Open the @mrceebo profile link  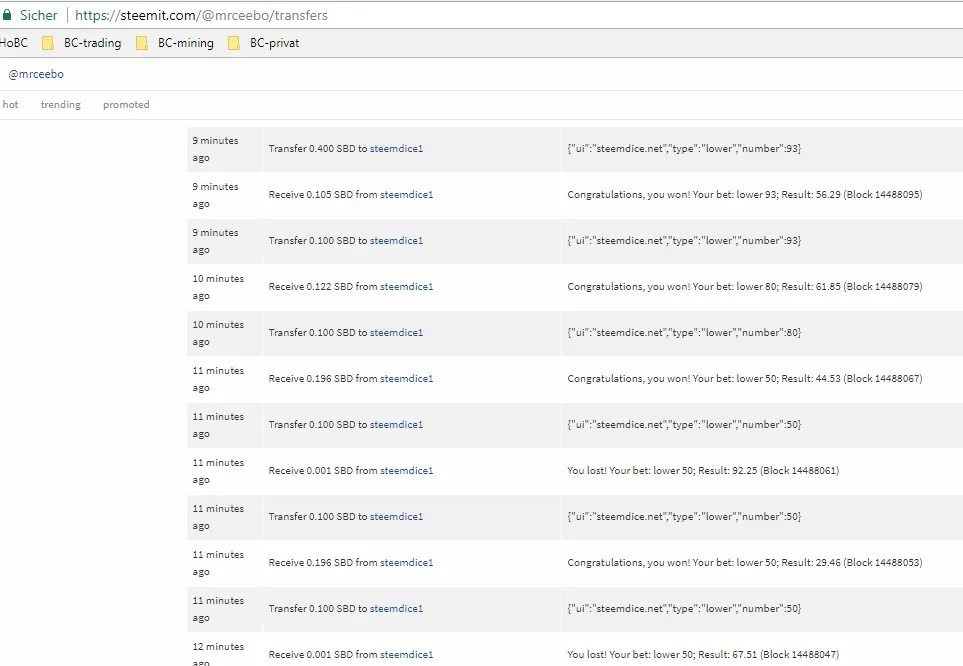coord(36,74)
